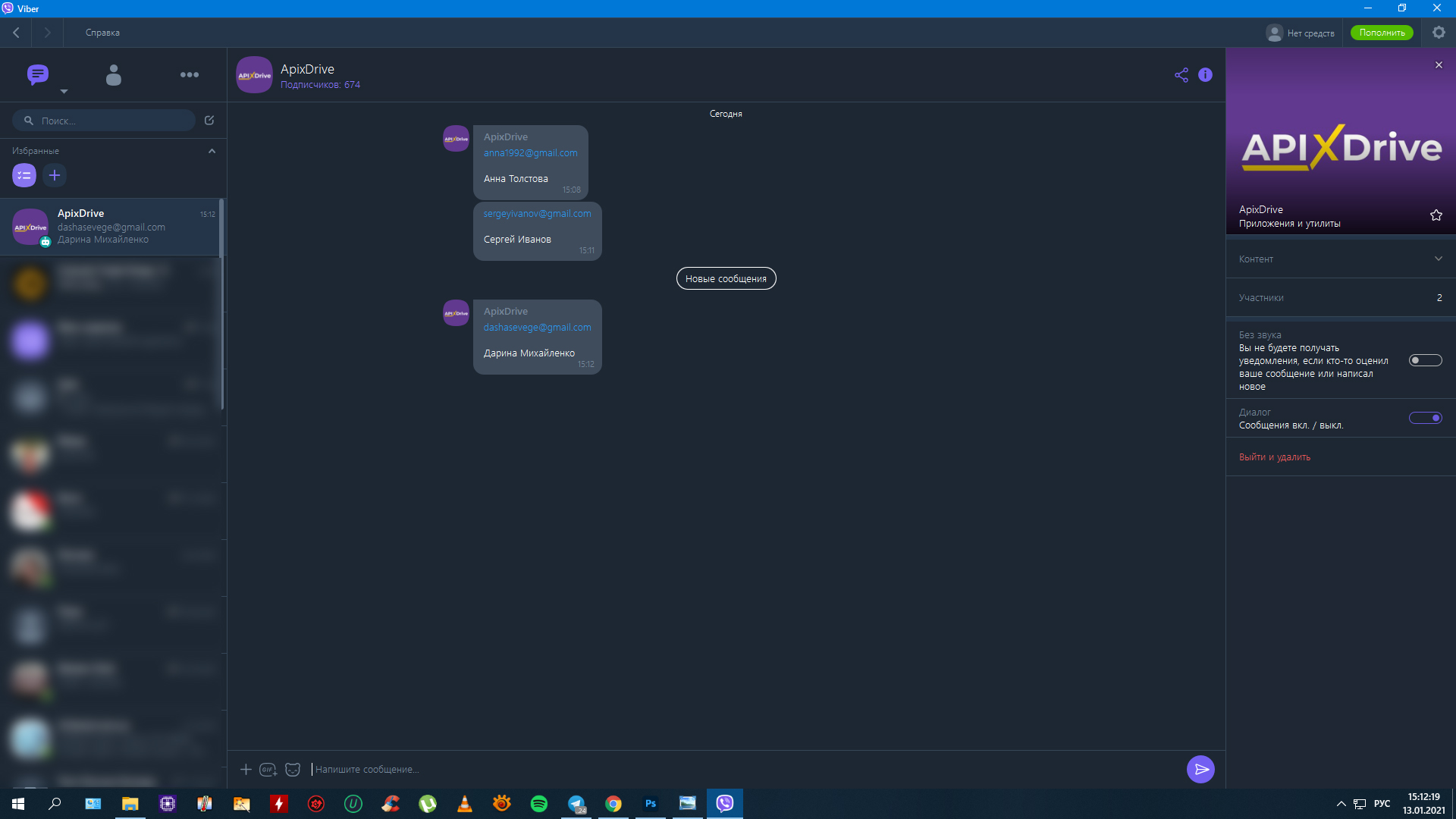The image size is (1456, 819).
Task: Click Выйти и удалить
Action: [x=1274, y=457]
